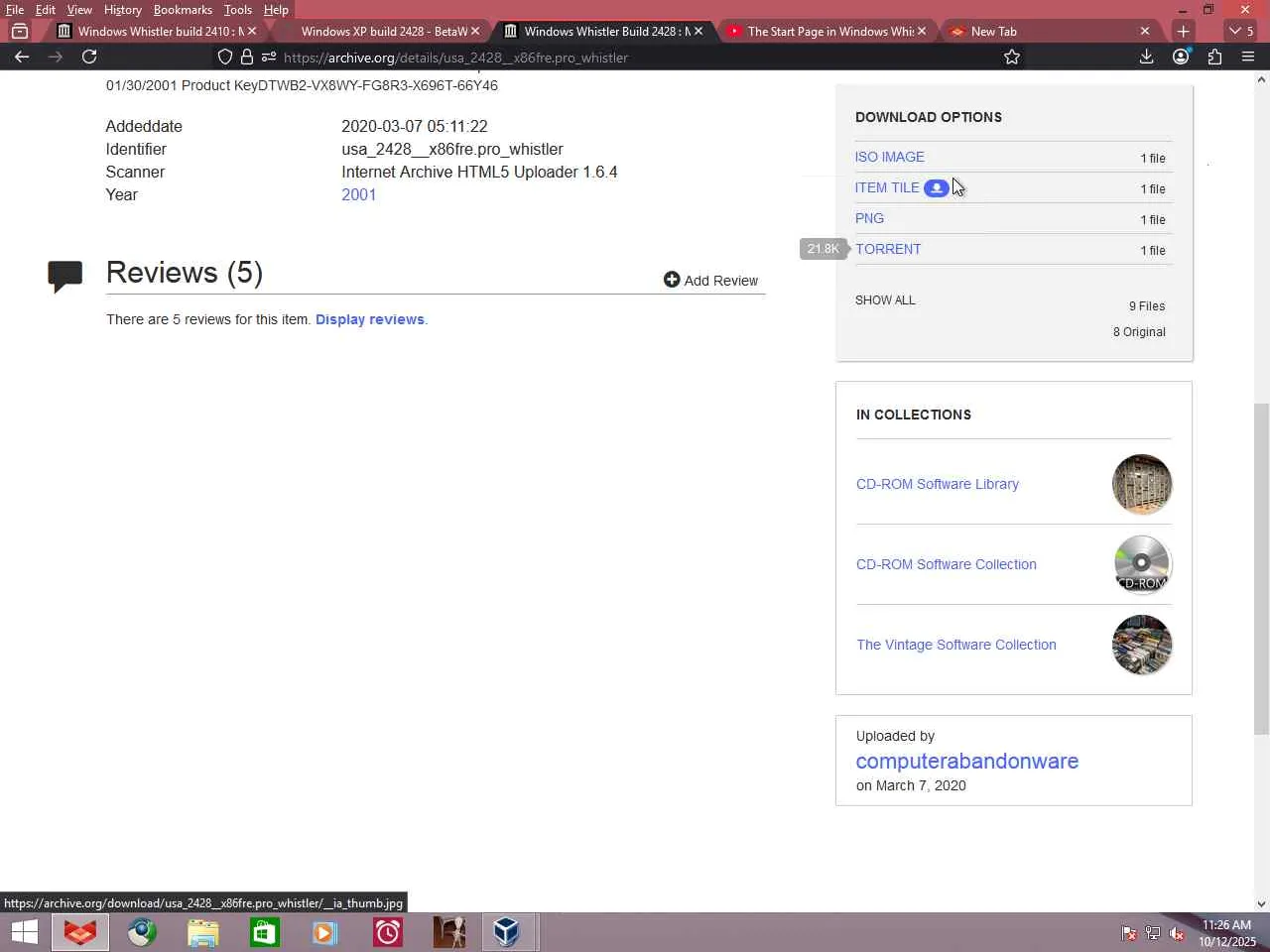Open CD-ROM Software Collection link

947,565
